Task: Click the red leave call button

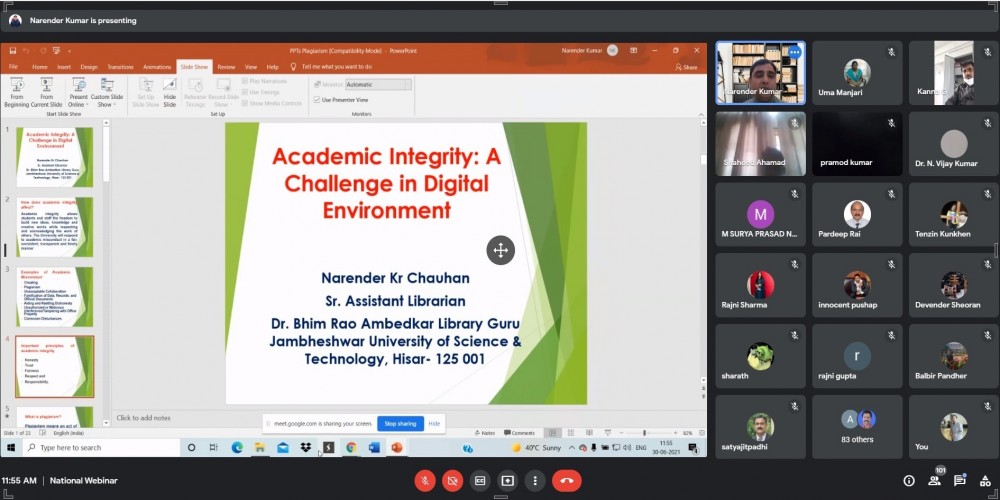Action: click(x=567, y=480)
